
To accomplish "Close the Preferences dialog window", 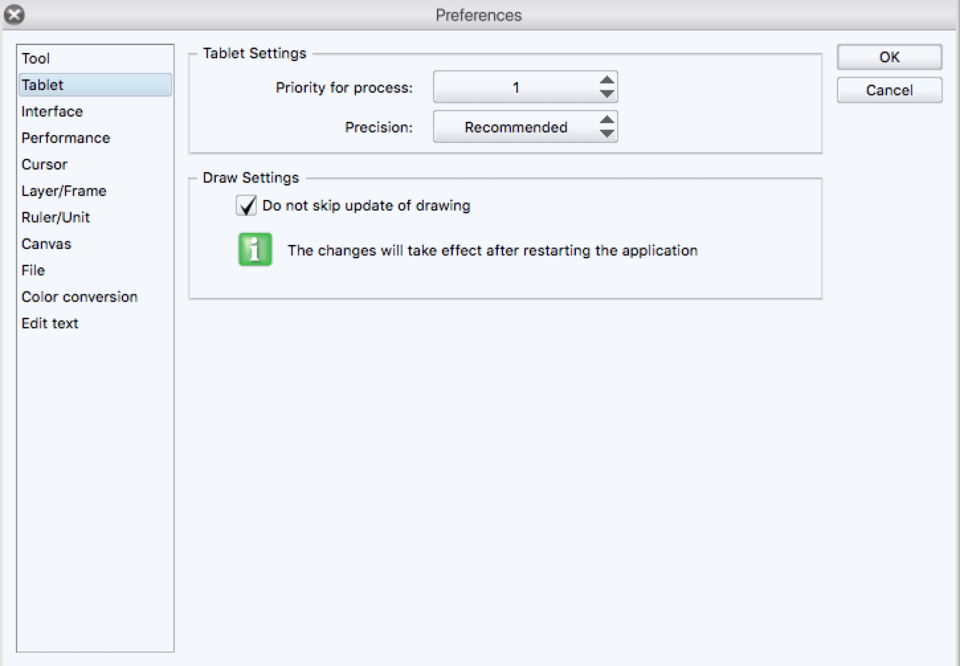I will (14, 15).
